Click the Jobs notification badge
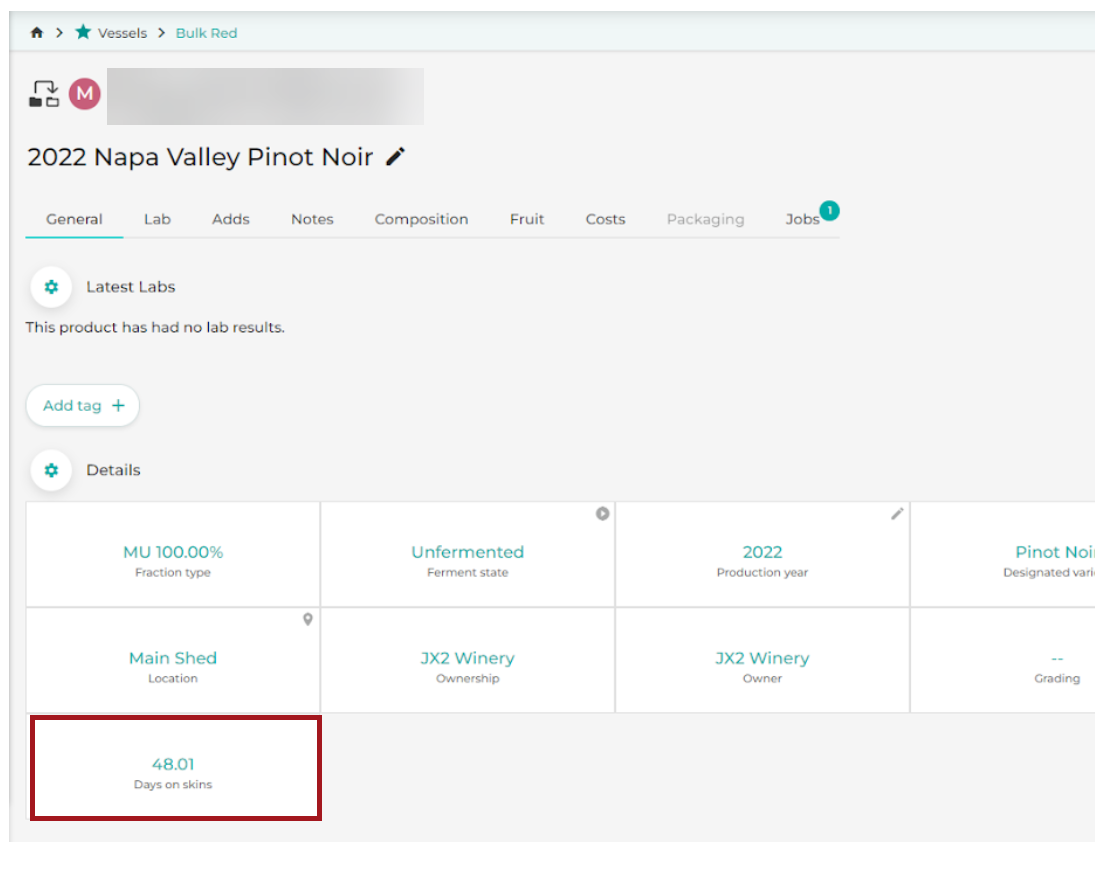Image resolution: width=1095 pixels, height=876 pixels. tap(830, 210)
